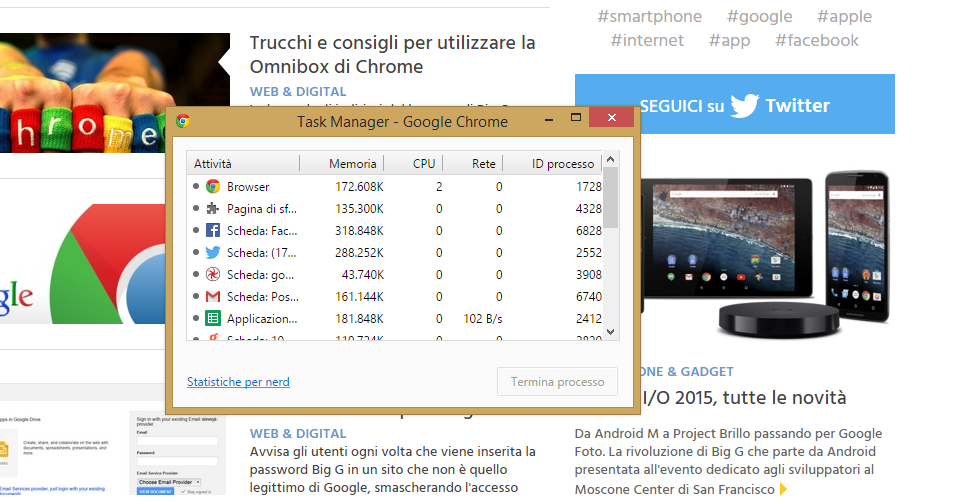
Task: Click Task Manager scrollbar up arrow
Action: pos(610,159)
